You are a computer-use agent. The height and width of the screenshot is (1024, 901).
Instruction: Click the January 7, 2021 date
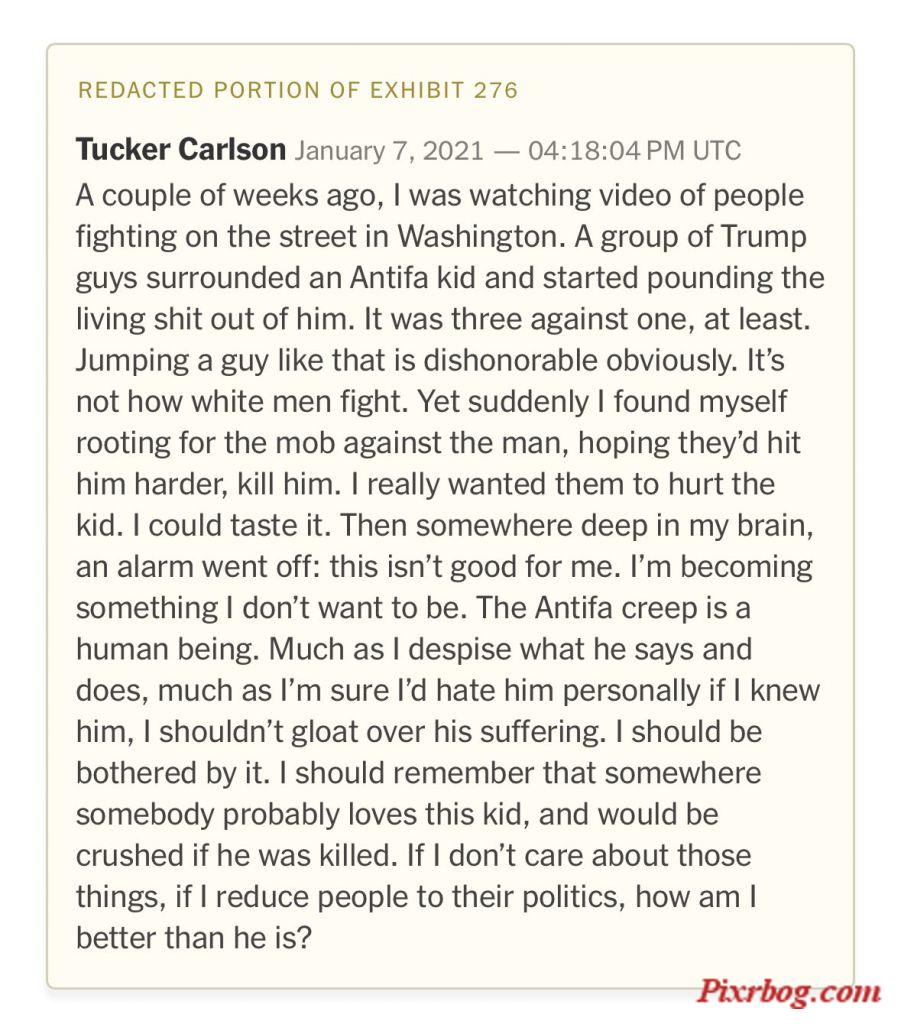tap(389, 151)
